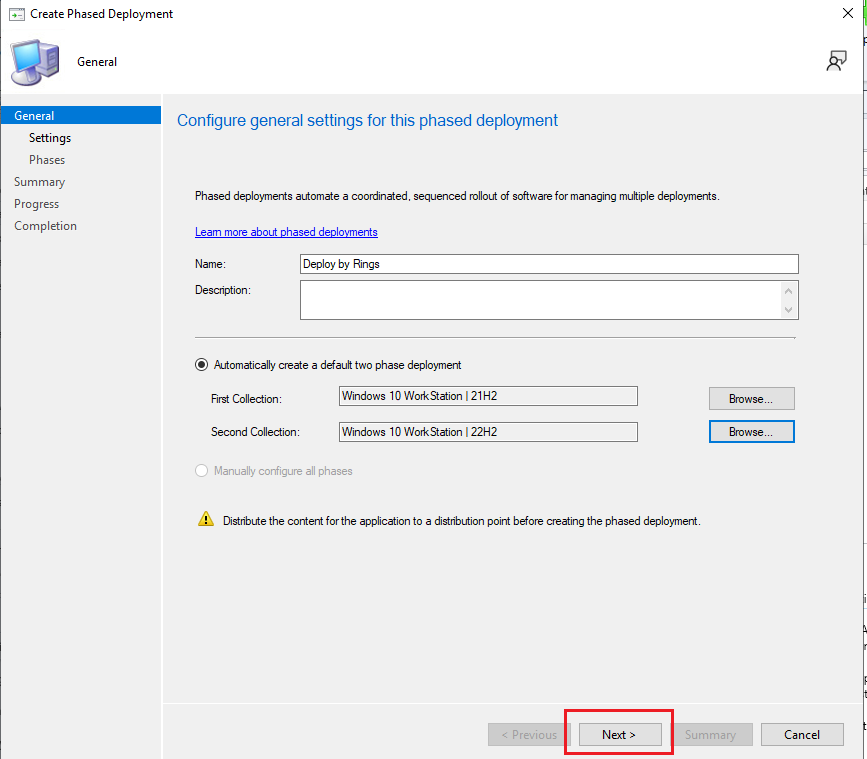Click the feedback person icon
This screenshot has width=867, height=759.
pos(837,61)
